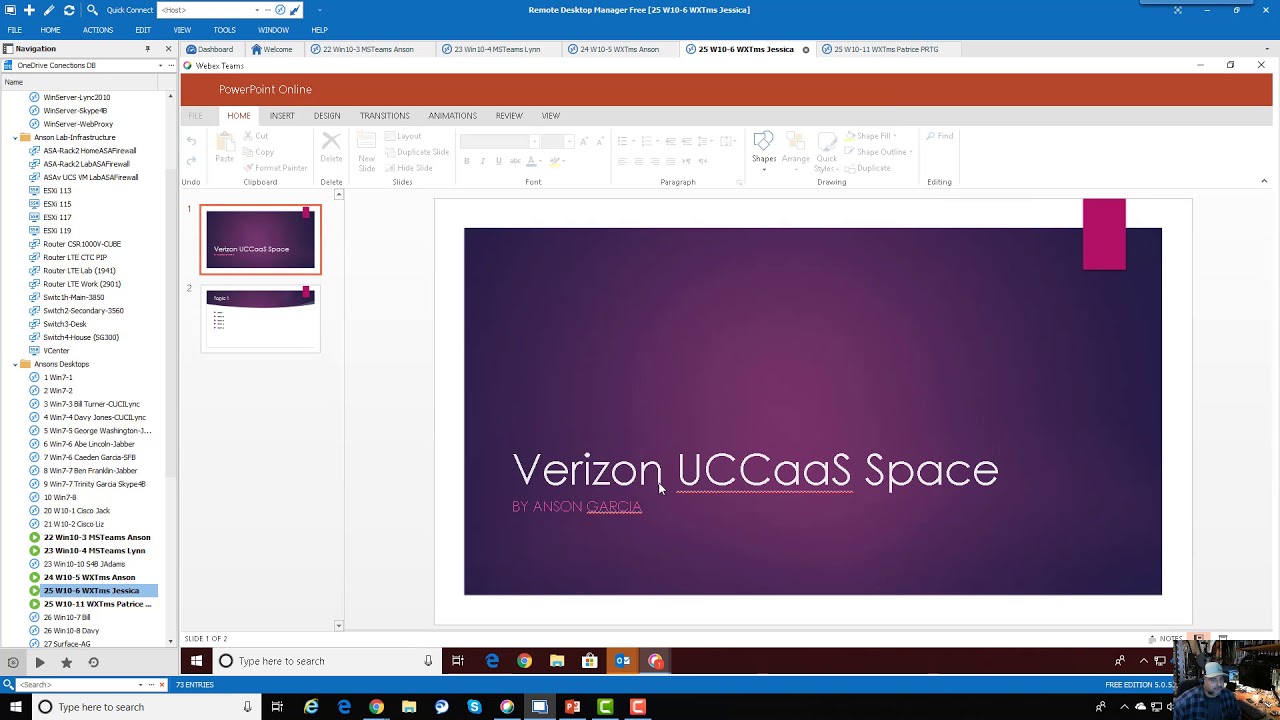Open PowerPoint HOME ribbon tab
The image size is (1280, 720).
238,115
